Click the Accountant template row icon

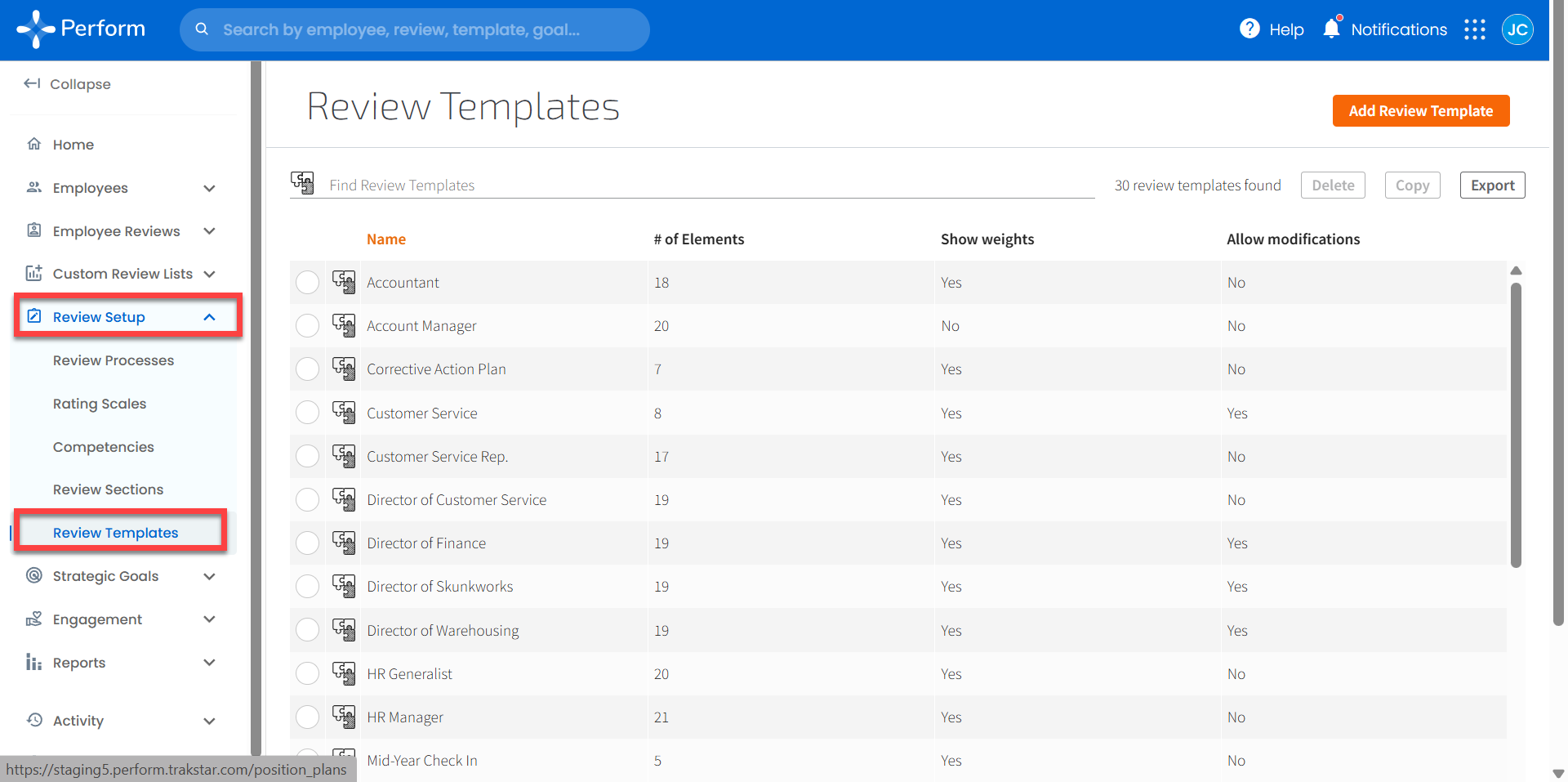344,282
